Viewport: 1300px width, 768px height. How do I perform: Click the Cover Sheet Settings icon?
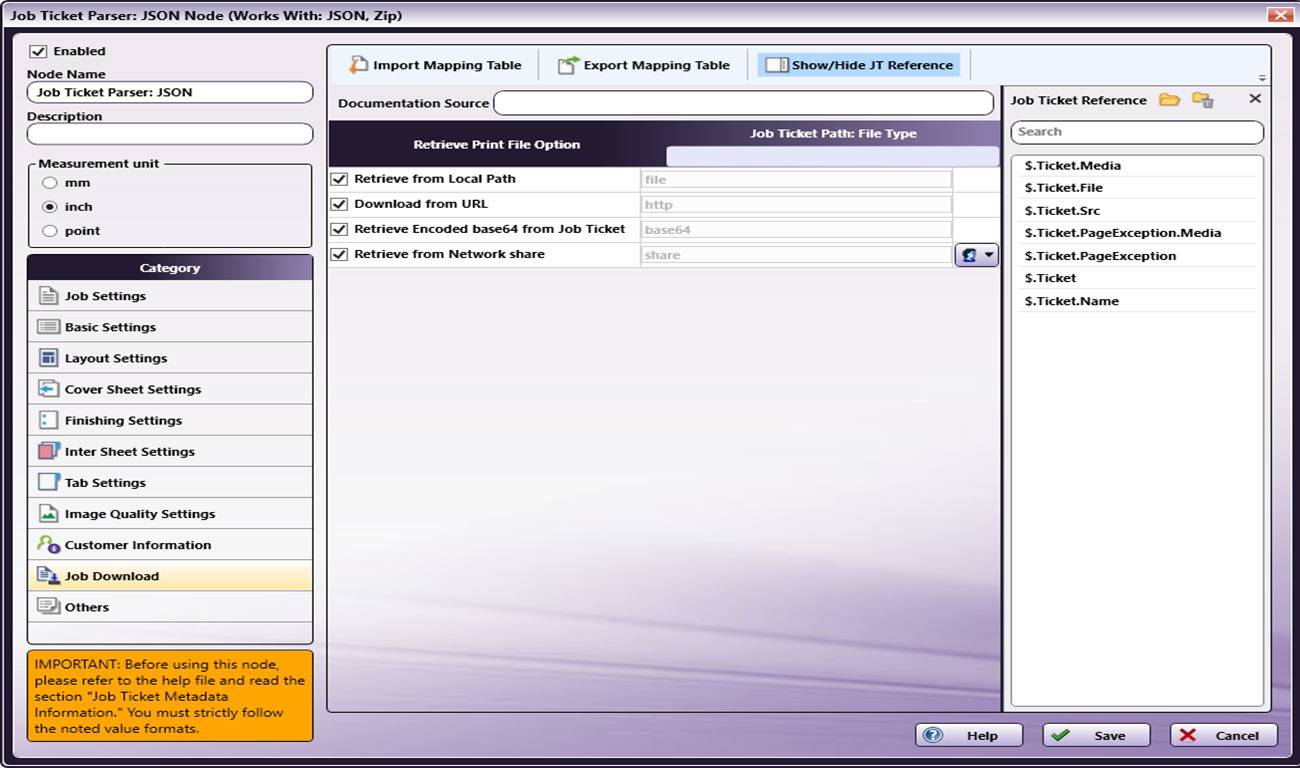click(x=48, y=389)
